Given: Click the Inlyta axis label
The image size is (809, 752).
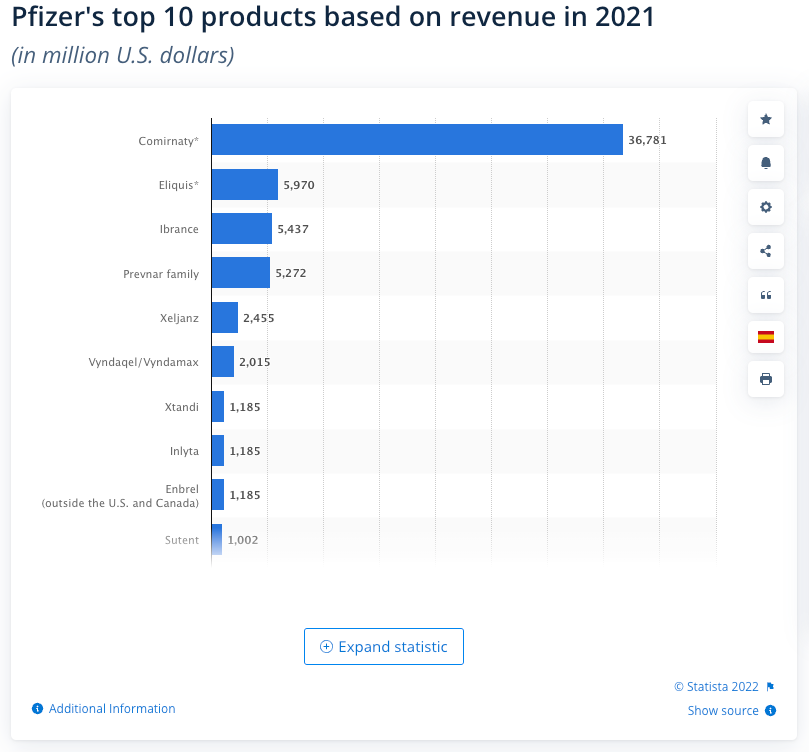Looking at the screenshot, I should 184,451.
